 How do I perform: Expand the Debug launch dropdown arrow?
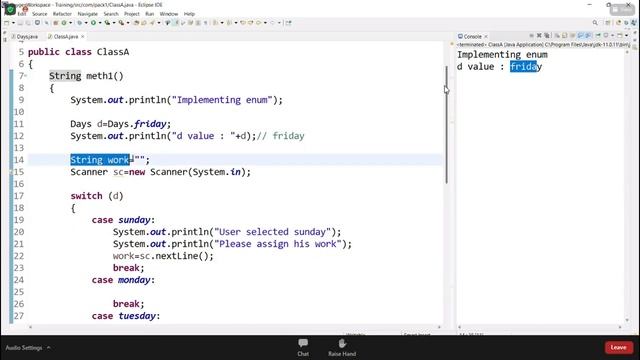86,23
